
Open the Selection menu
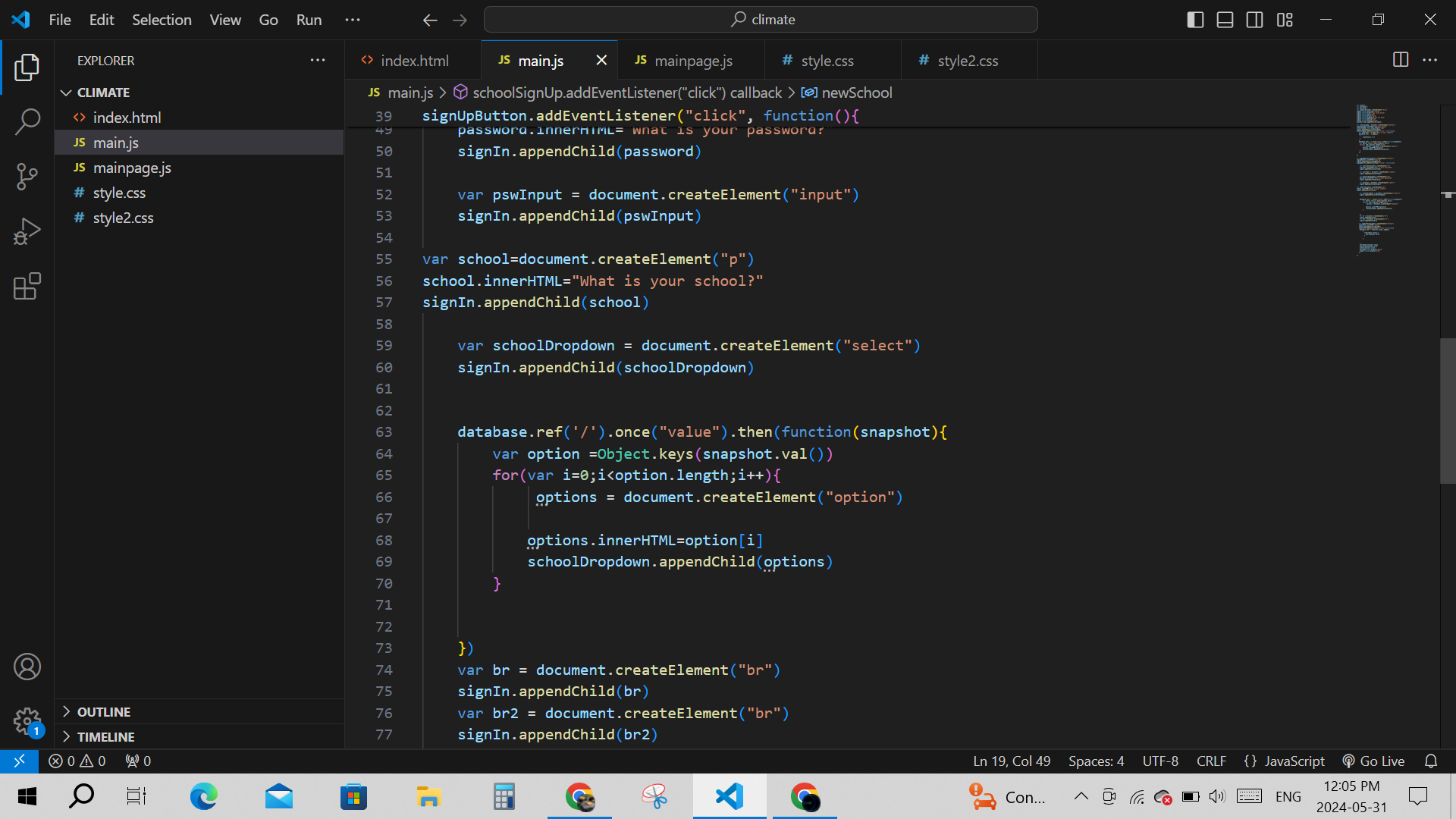(162, 20)
